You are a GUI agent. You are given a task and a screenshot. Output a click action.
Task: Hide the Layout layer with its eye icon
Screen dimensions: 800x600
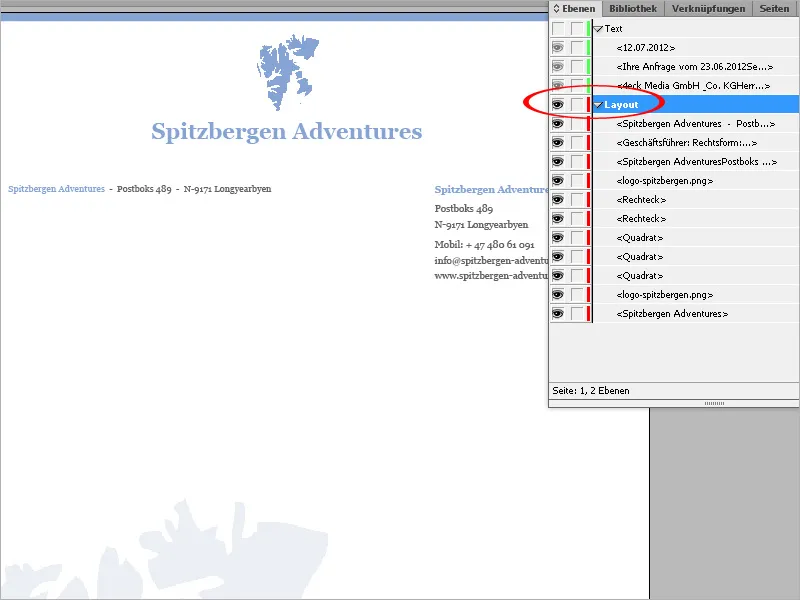click(x=558, y=105)
